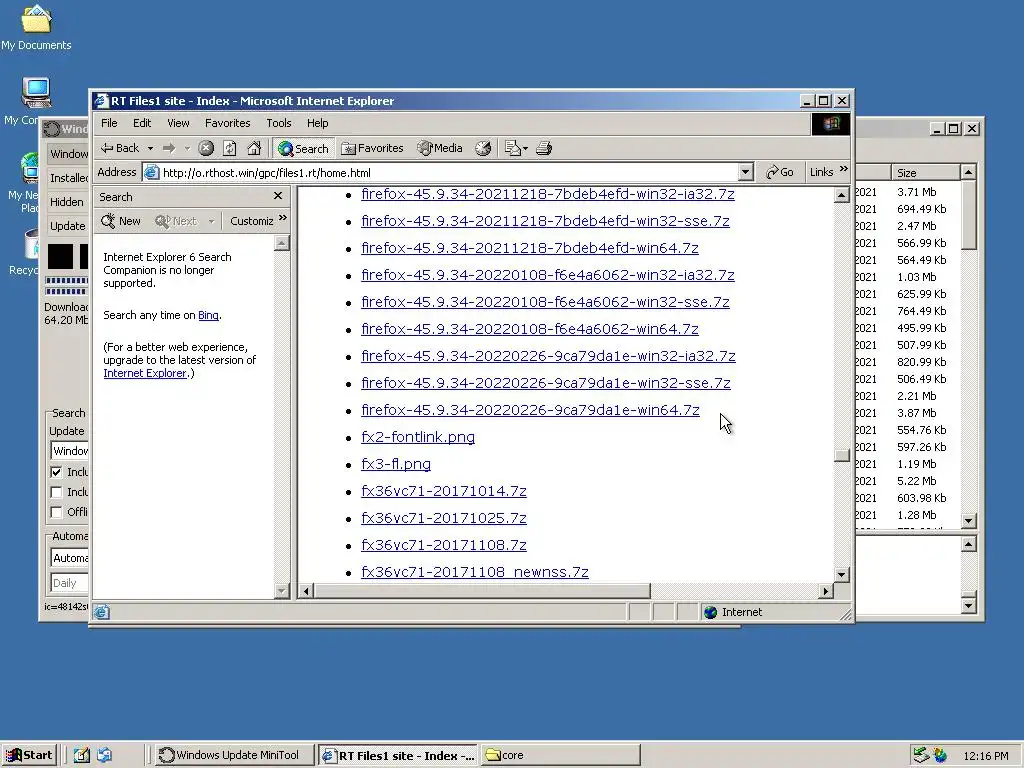Open the Favorites toolbar button
This screenshot has height=768, width=1024.
click(372, 148)
